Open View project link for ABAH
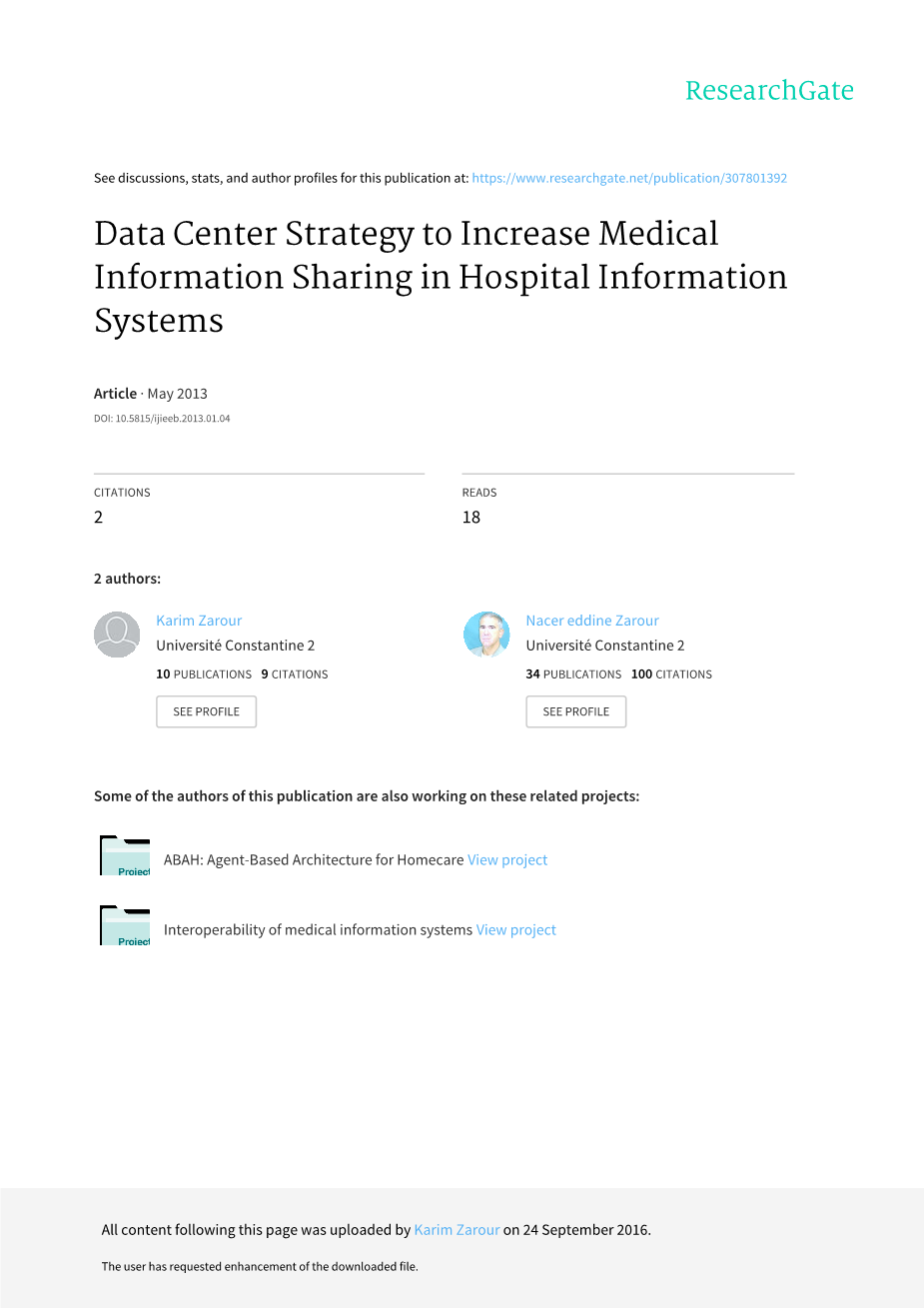The width and height of the screenshot is (924, 1308). (507, 859)
